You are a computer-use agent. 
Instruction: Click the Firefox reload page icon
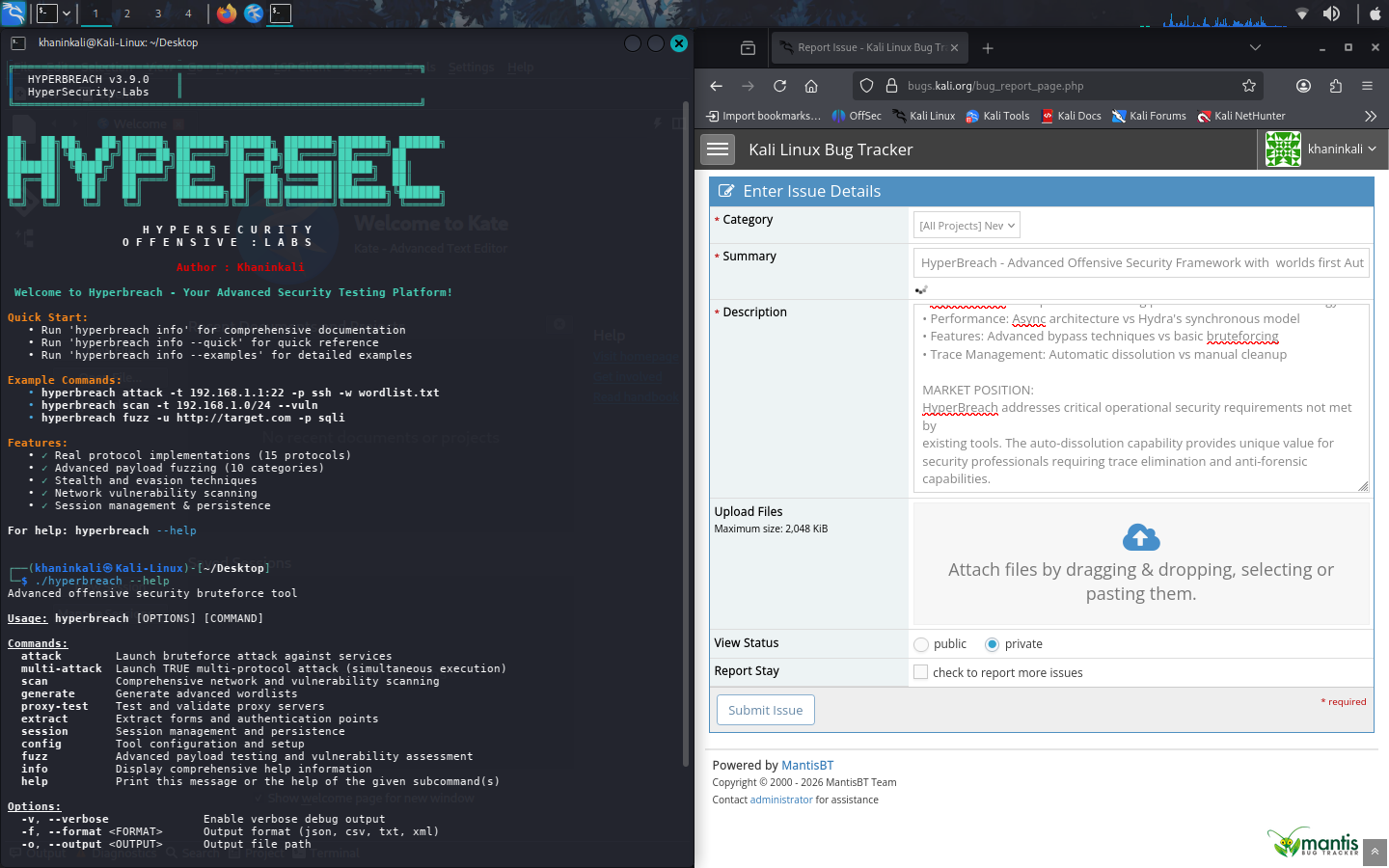779,86
